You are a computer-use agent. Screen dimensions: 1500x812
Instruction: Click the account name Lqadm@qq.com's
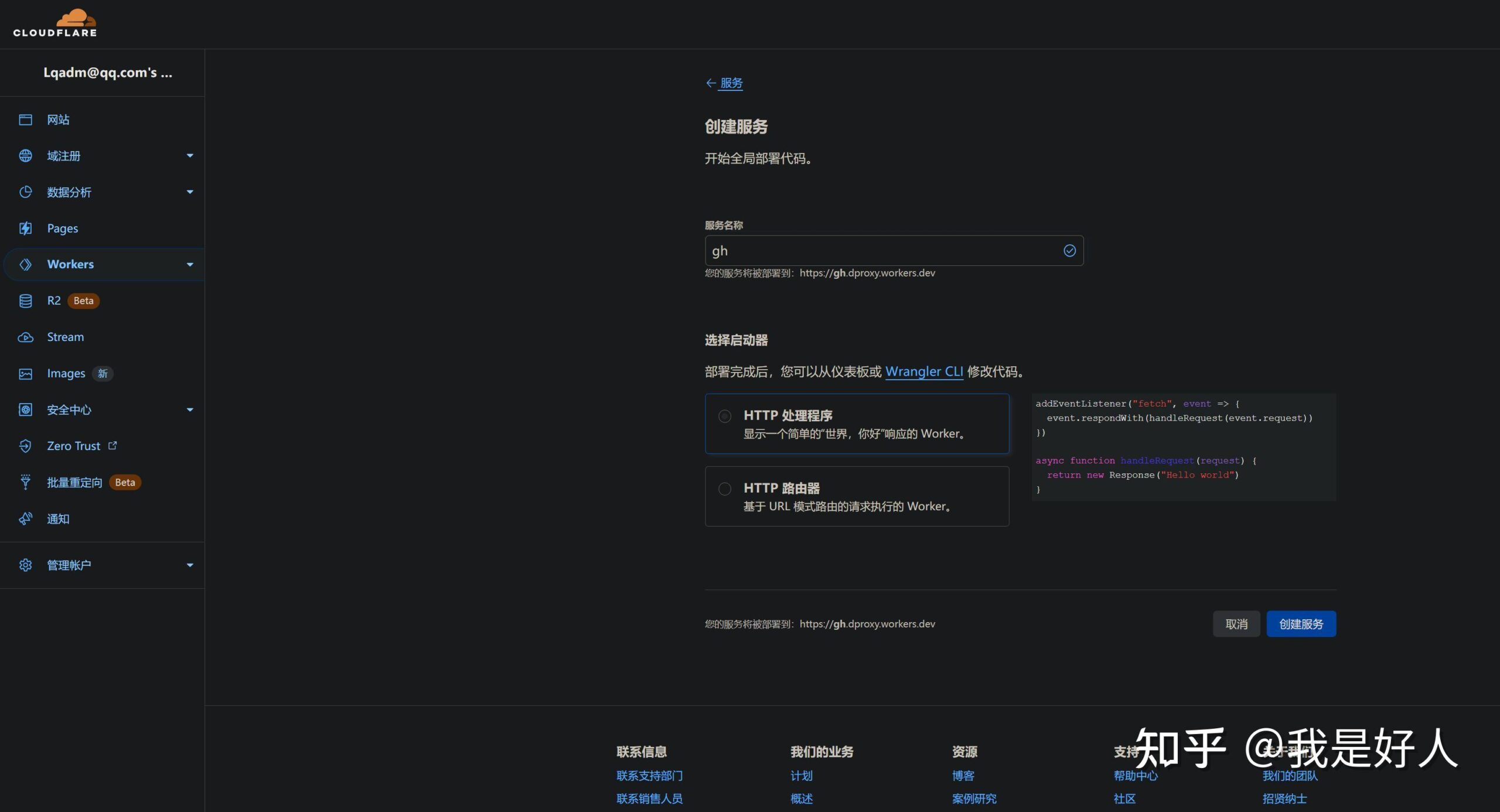(108, 73)
